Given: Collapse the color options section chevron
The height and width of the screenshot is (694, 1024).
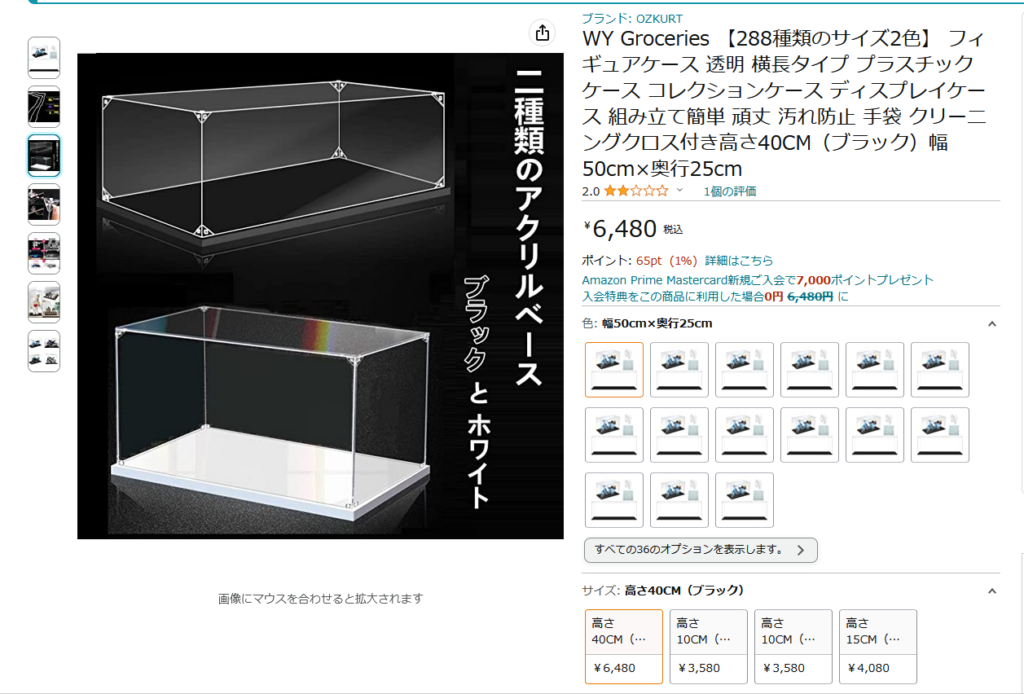Looking at the screenshot, I should 992,324.
